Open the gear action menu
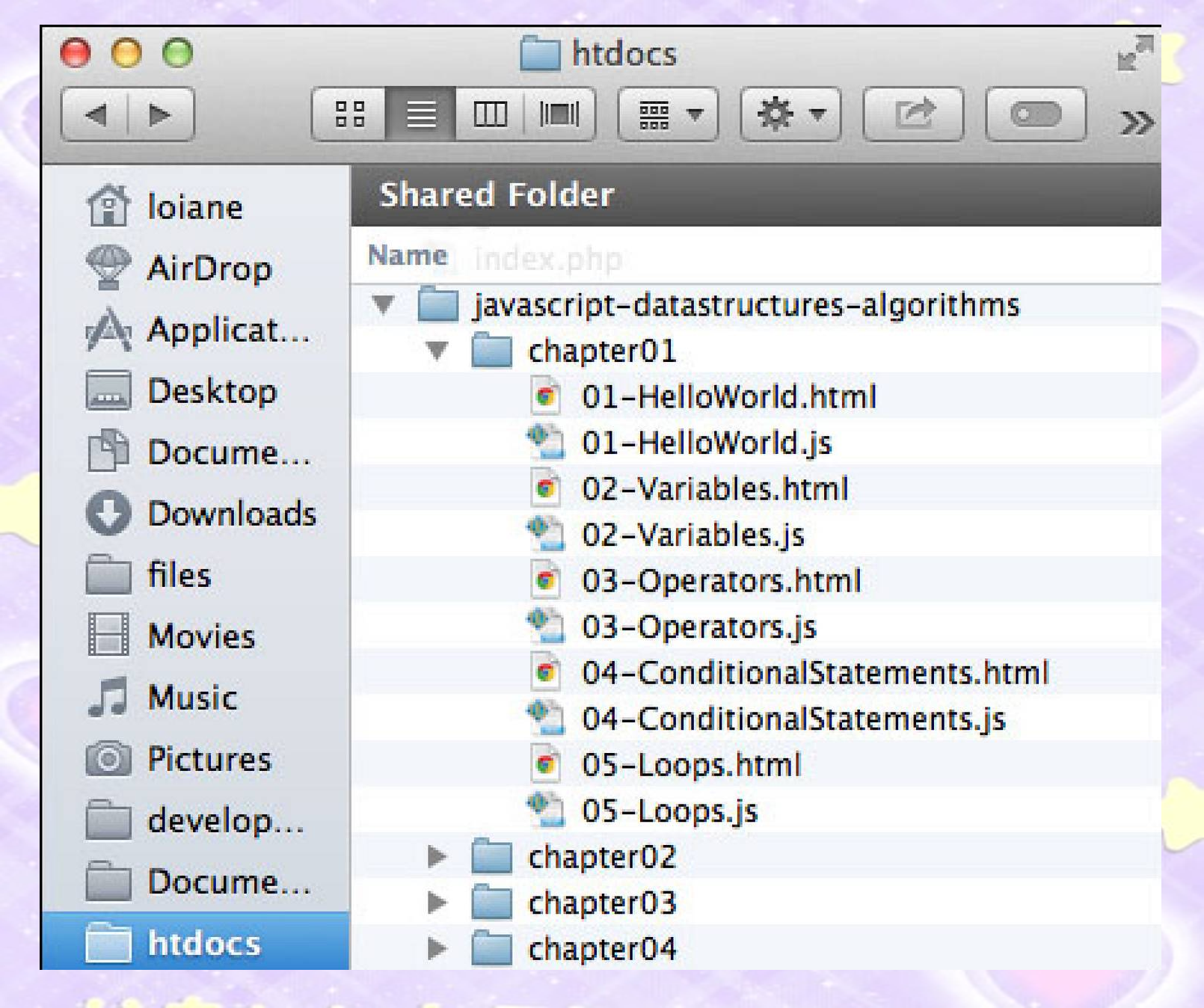Image resolution: width=1204 pixels, height=1008 pixels. 790,114
